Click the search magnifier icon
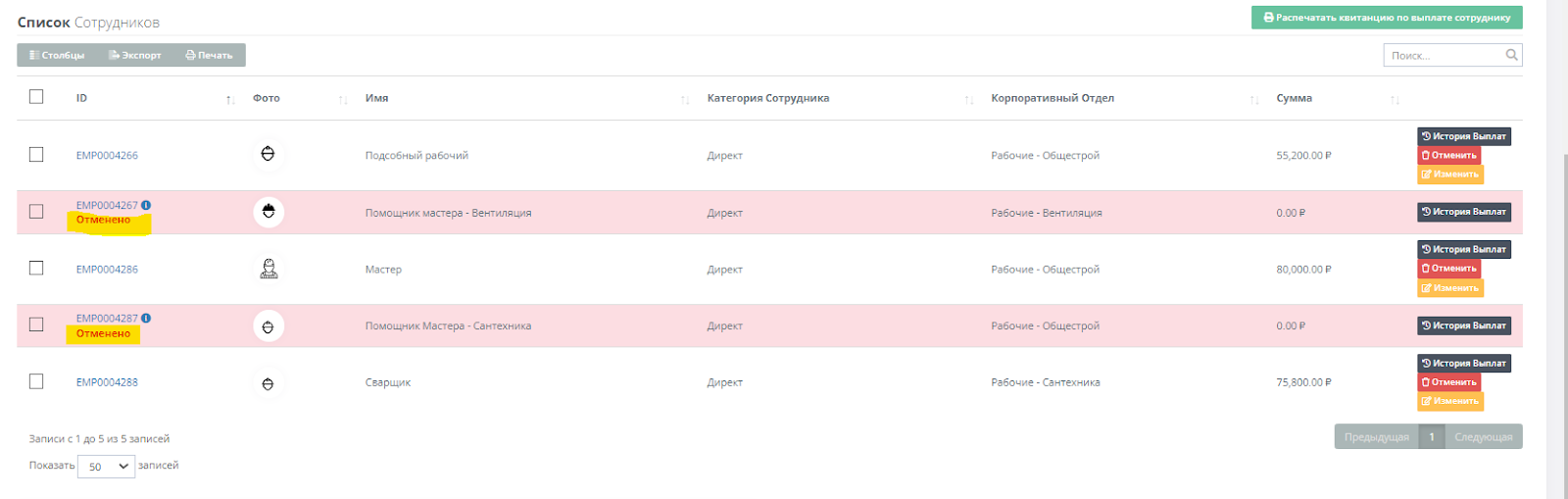 [1511, 55]
